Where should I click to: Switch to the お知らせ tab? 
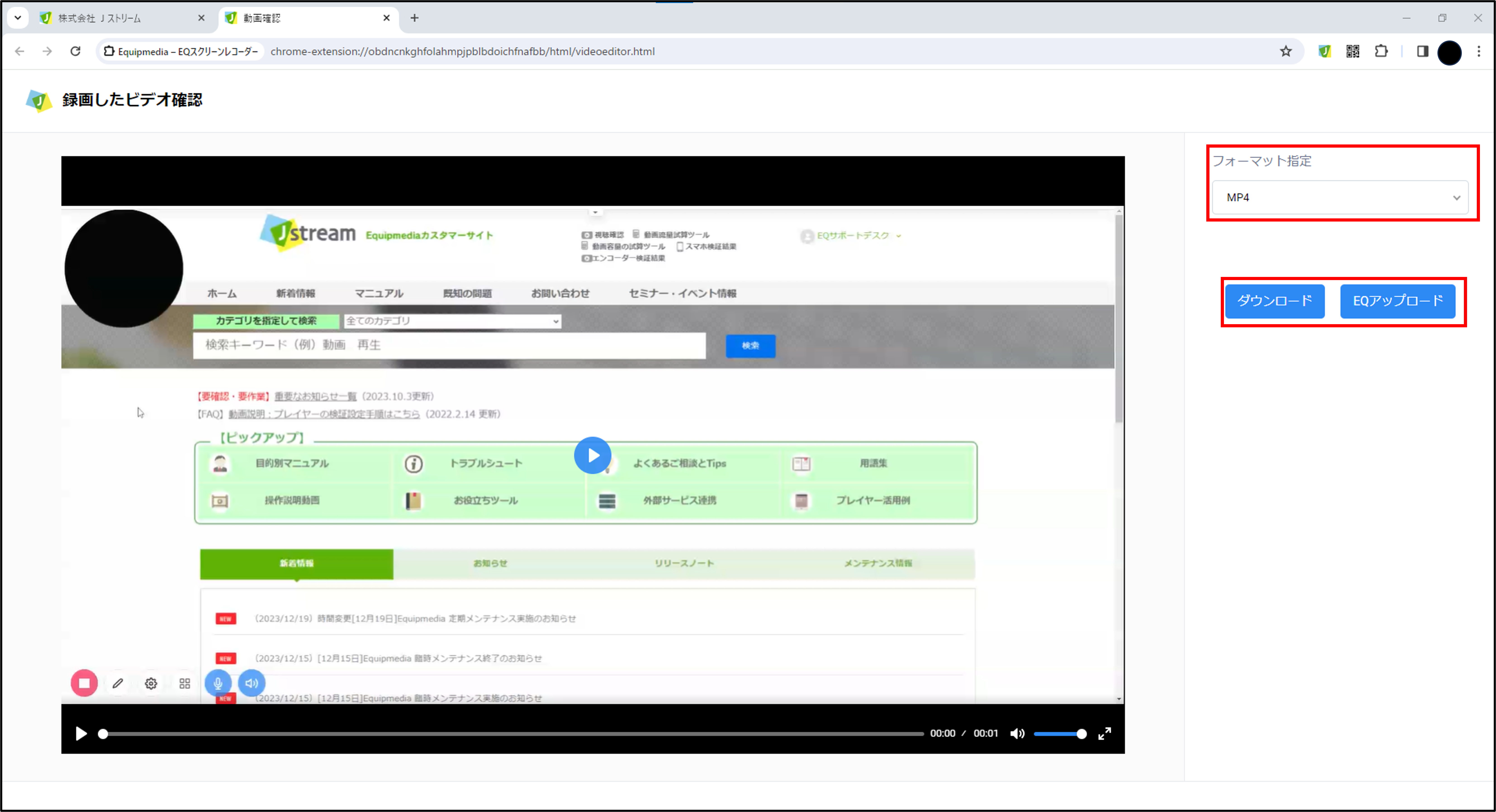point(490,564)
